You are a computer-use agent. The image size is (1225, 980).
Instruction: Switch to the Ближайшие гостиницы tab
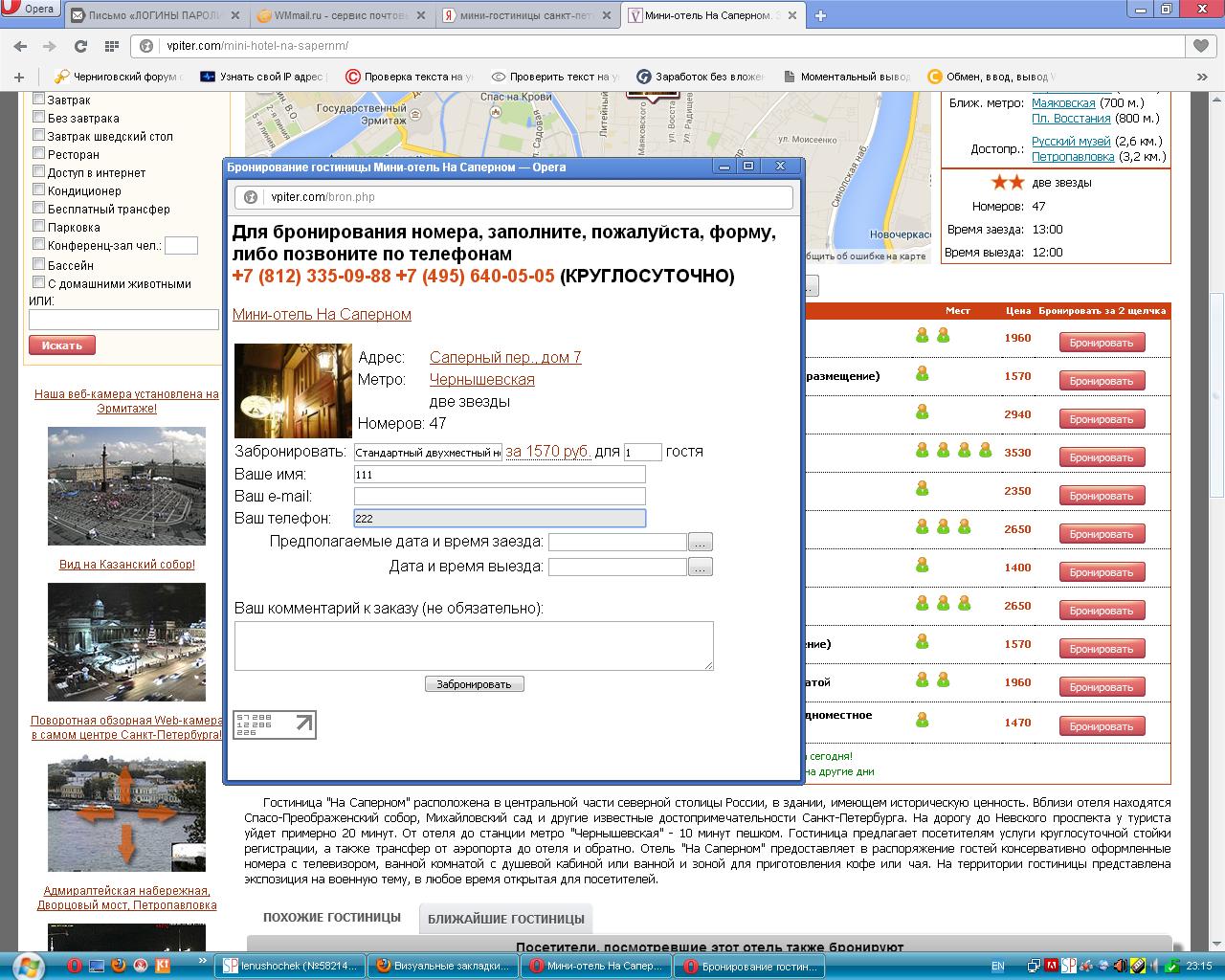point(506,919)
